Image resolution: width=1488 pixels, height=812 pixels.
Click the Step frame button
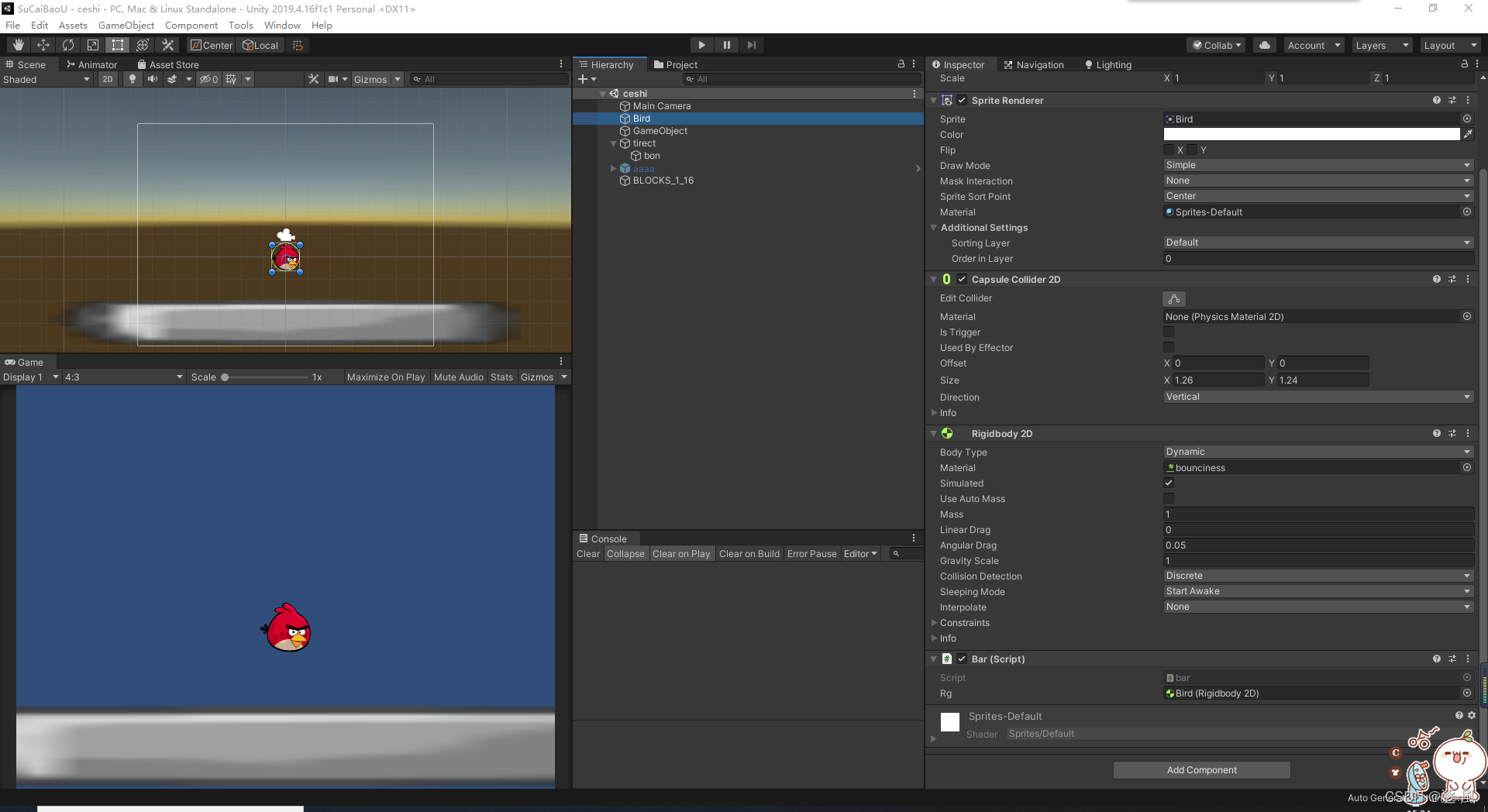point(751,45)
